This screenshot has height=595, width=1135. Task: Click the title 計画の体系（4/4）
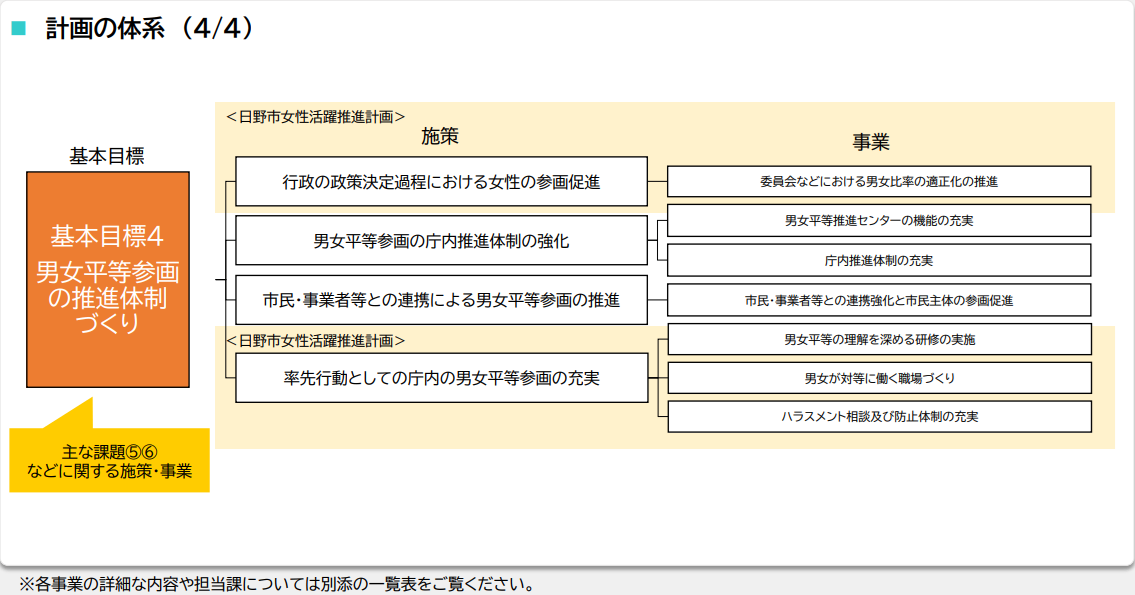pos(150,28)
